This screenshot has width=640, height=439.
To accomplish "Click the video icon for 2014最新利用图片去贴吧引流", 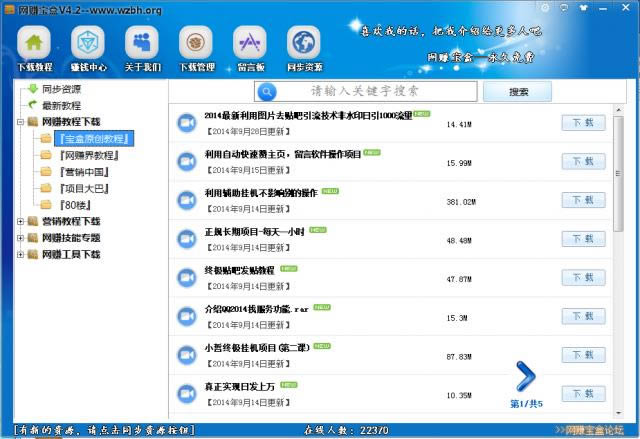I will click(187, 123).
